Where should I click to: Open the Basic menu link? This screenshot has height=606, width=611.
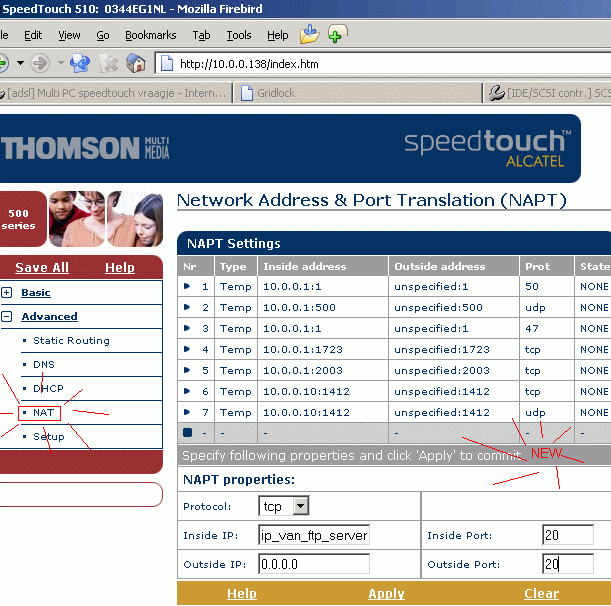36,292
